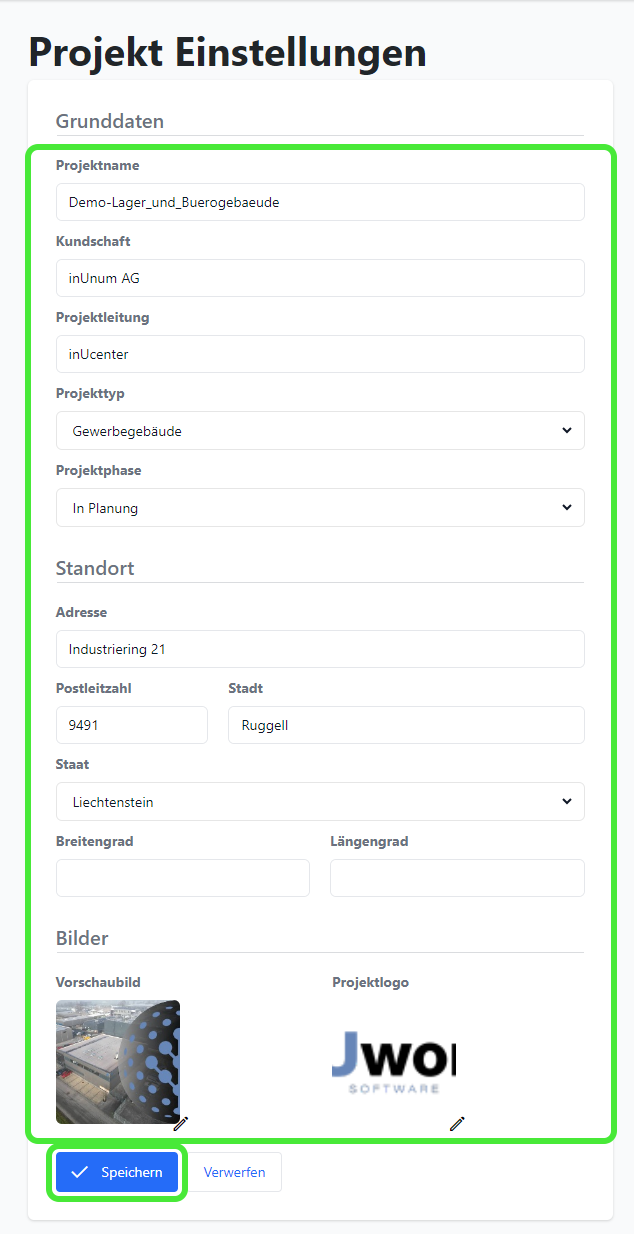
Task: Open the Projekttyp dropdown
Action: (320, 431)
